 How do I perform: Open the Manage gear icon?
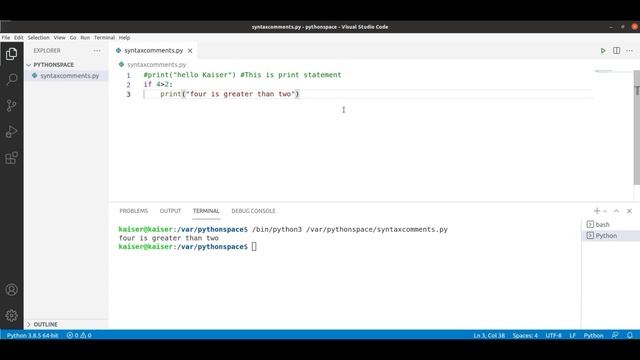11,315
